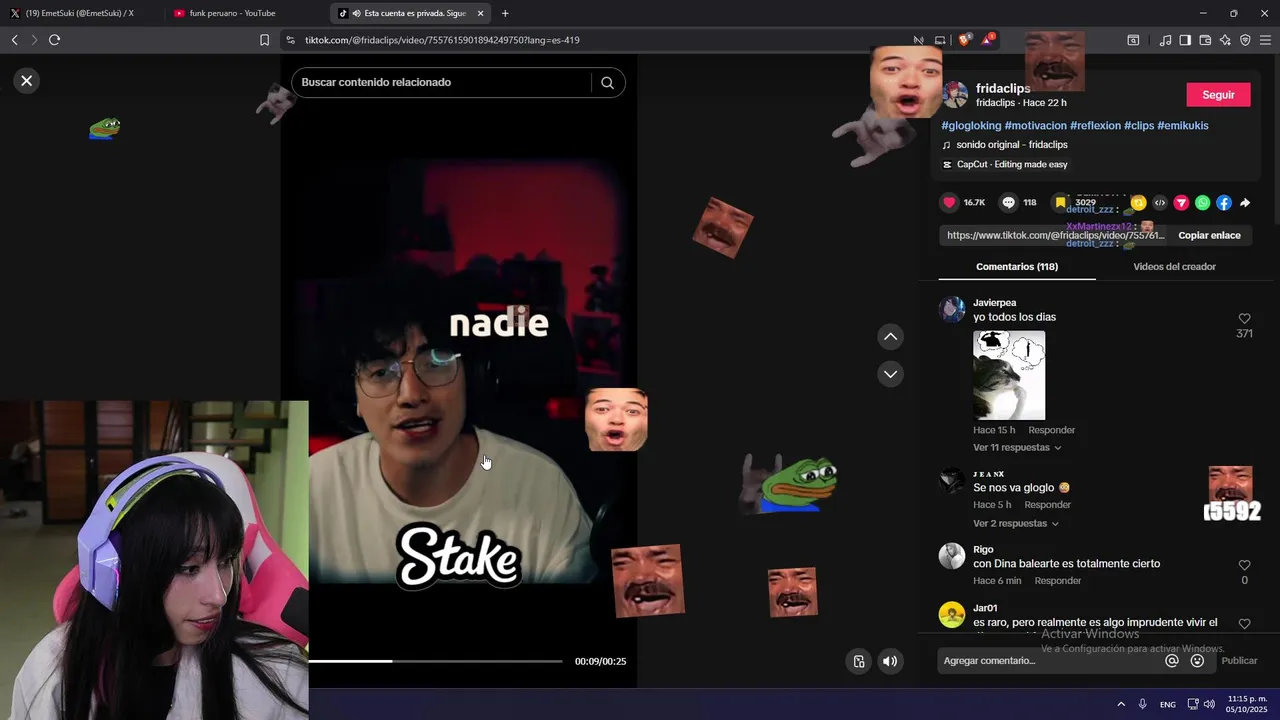
Task: Open comments via the speech bubble icon
Action: (1008, 203)
